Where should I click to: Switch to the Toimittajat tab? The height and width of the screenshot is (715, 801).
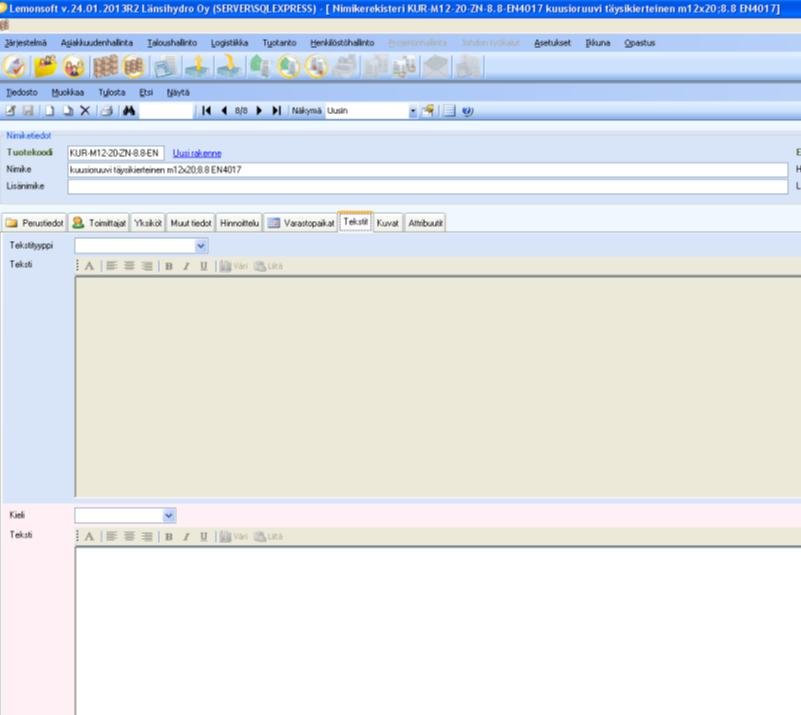tap(99, 223)
